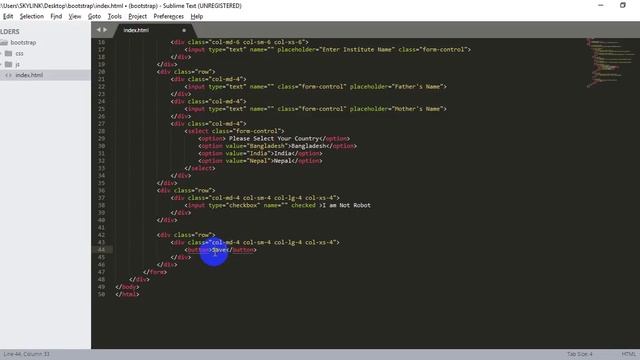This screenshot has width=640, height=360.
Task: Click the minimap code overview
Action: [x=610, y=62]
